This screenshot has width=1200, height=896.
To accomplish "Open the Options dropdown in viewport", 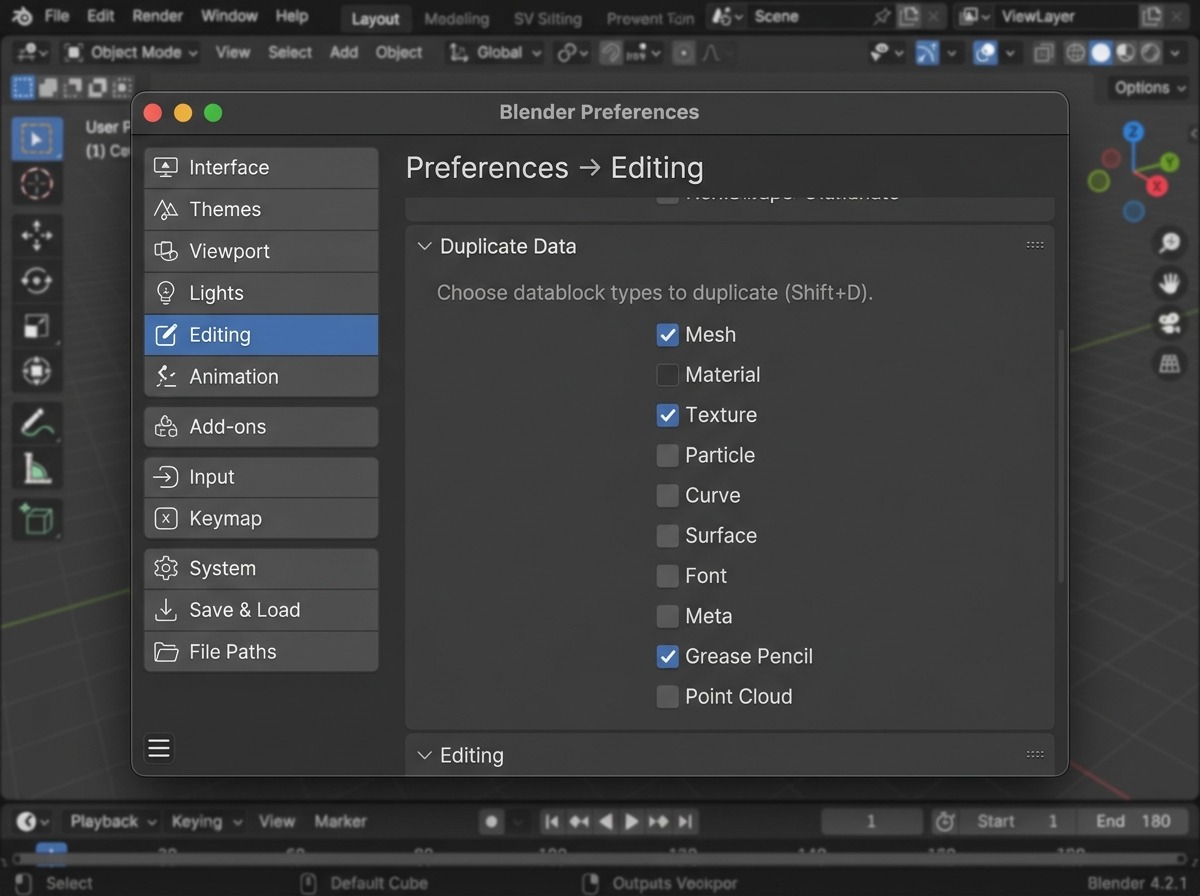I will [1150, 88].
